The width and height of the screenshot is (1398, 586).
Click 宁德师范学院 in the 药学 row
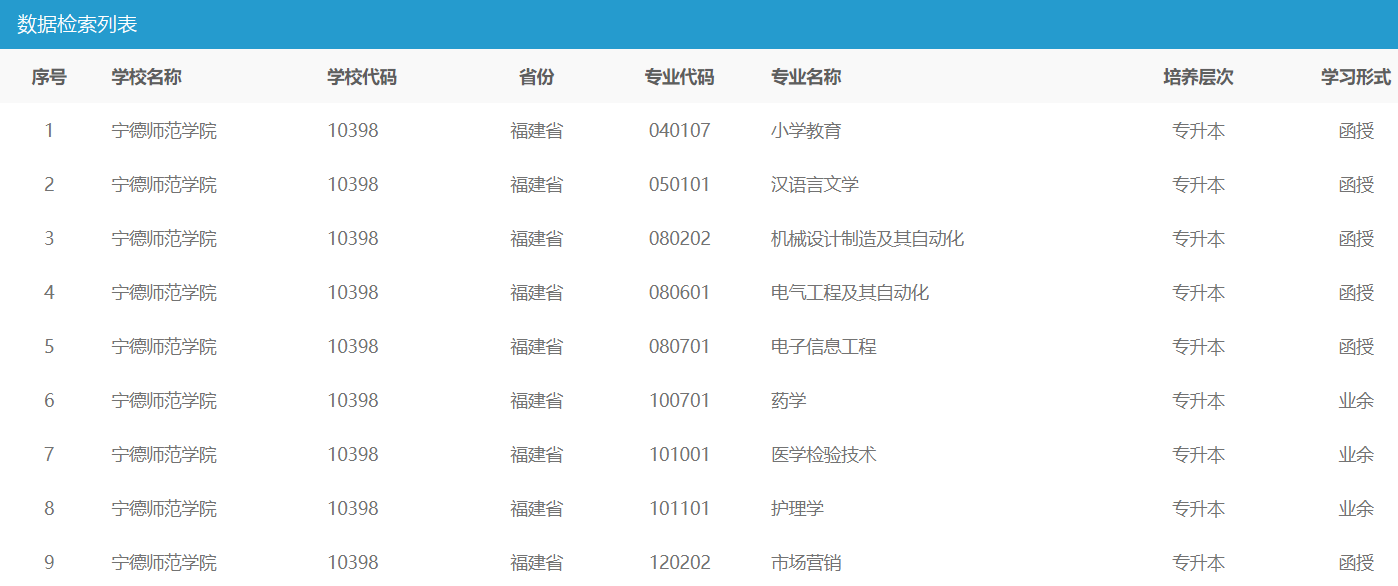click(164, 401)
